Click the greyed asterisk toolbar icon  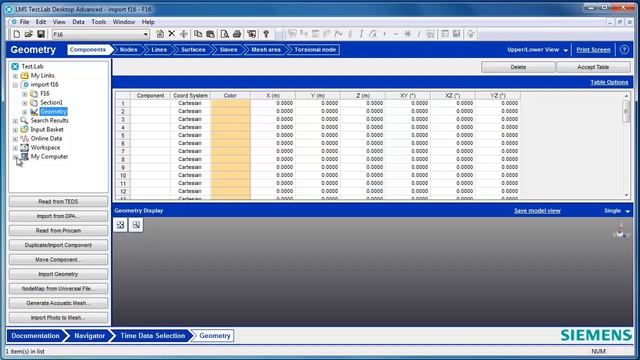pyautogui.click(x=407, y=34)
